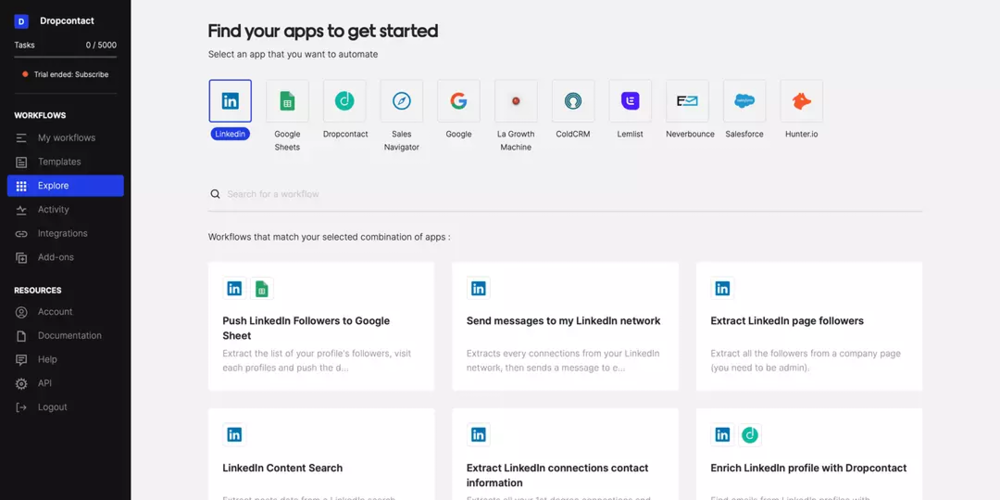Select the Google Sheets app tile
This screenshot has width=1000, height=500.
[x=288, y=101]
